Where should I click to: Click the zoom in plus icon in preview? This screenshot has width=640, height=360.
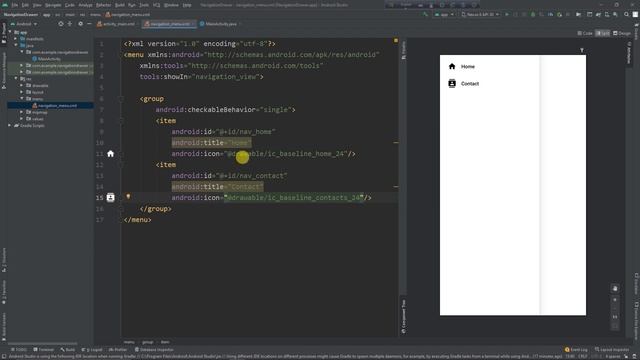coord(615,300)
